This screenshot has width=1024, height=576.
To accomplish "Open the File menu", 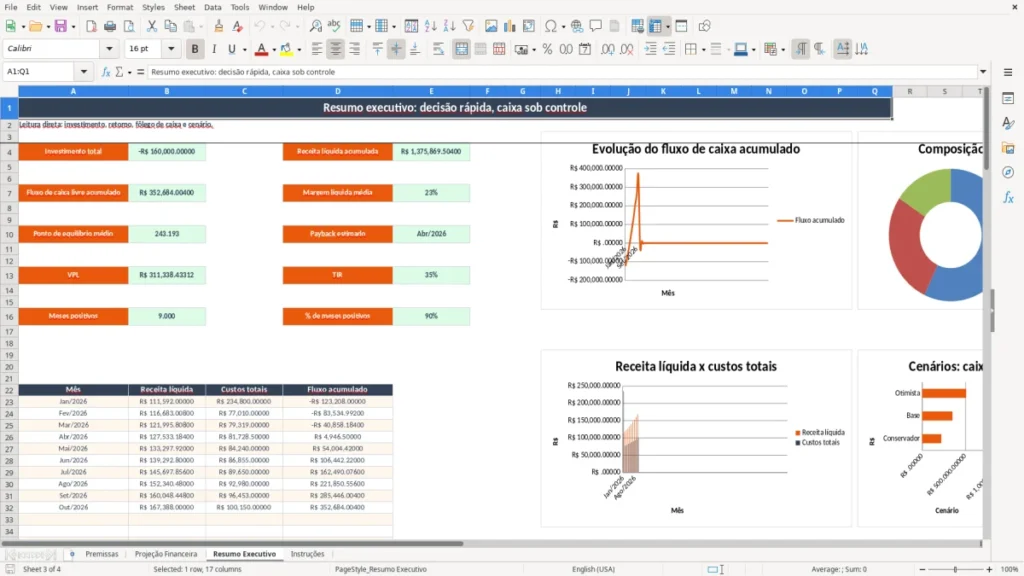I will click(x=11, y=7).
